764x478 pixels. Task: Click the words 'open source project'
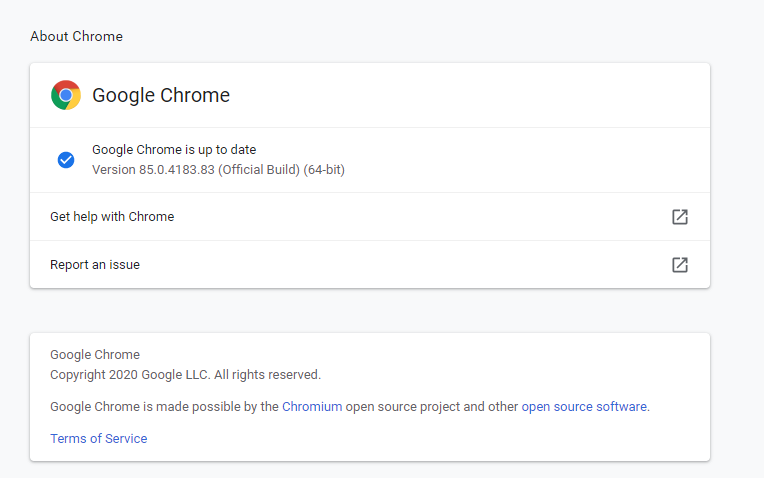(403, 406)
